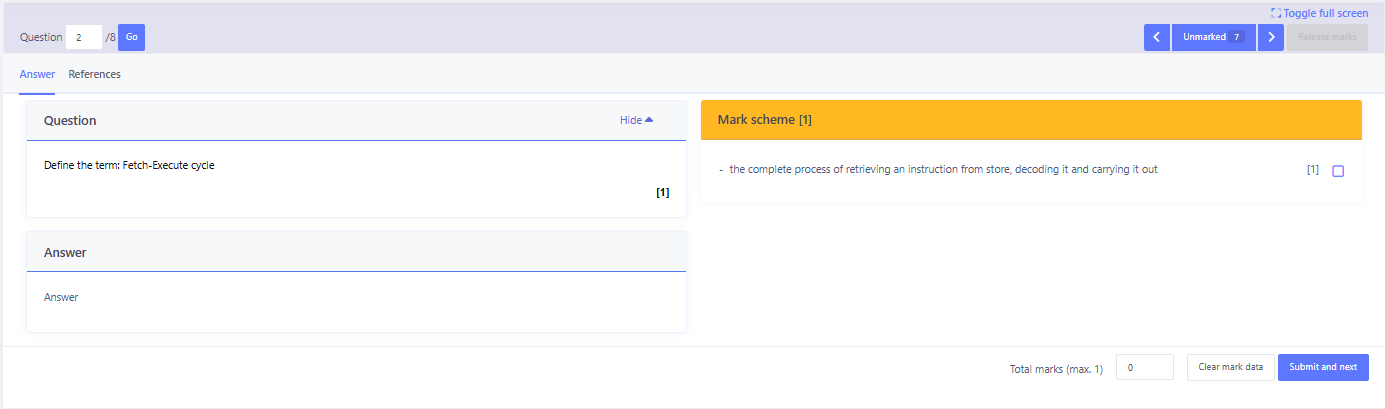Viewport: 1385px width, 409px height.
Task: Click the Unmarked 7 button
Action: [1213, 38]
